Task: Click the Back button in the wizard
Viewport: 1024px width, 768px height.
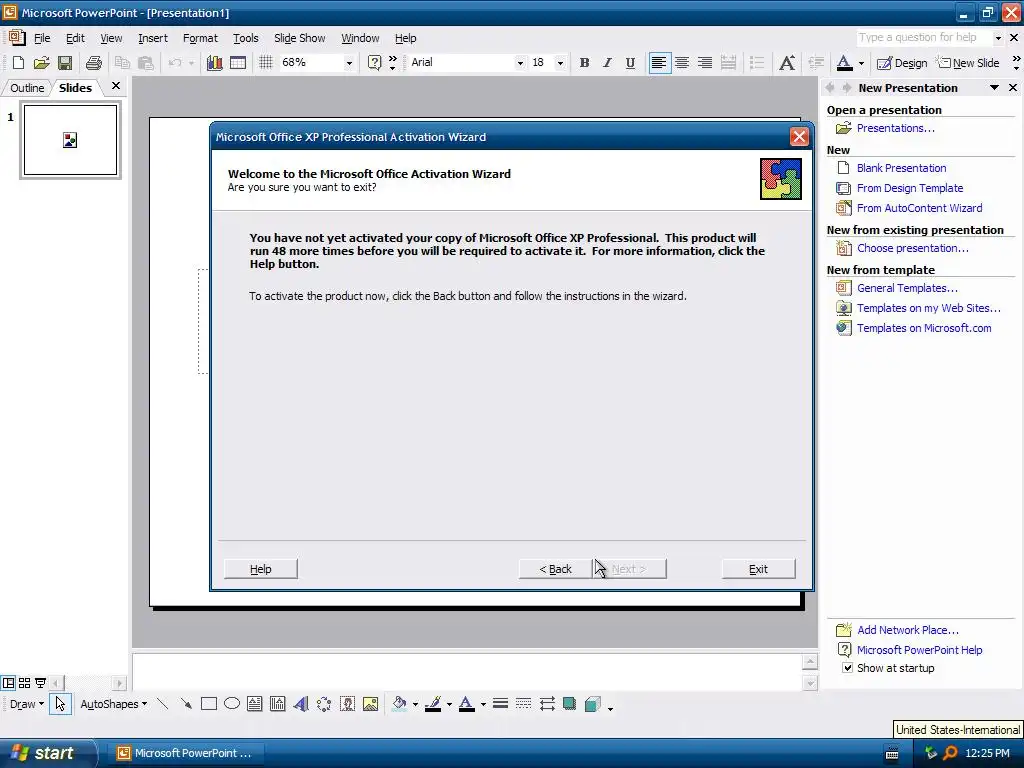Action: point(556,569)
